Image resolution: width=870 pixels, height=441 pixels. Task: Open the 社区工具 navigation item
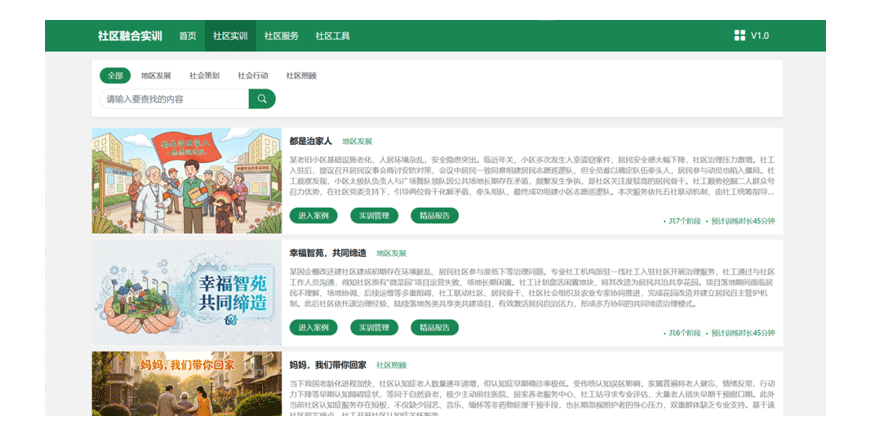tap(332, 36)
